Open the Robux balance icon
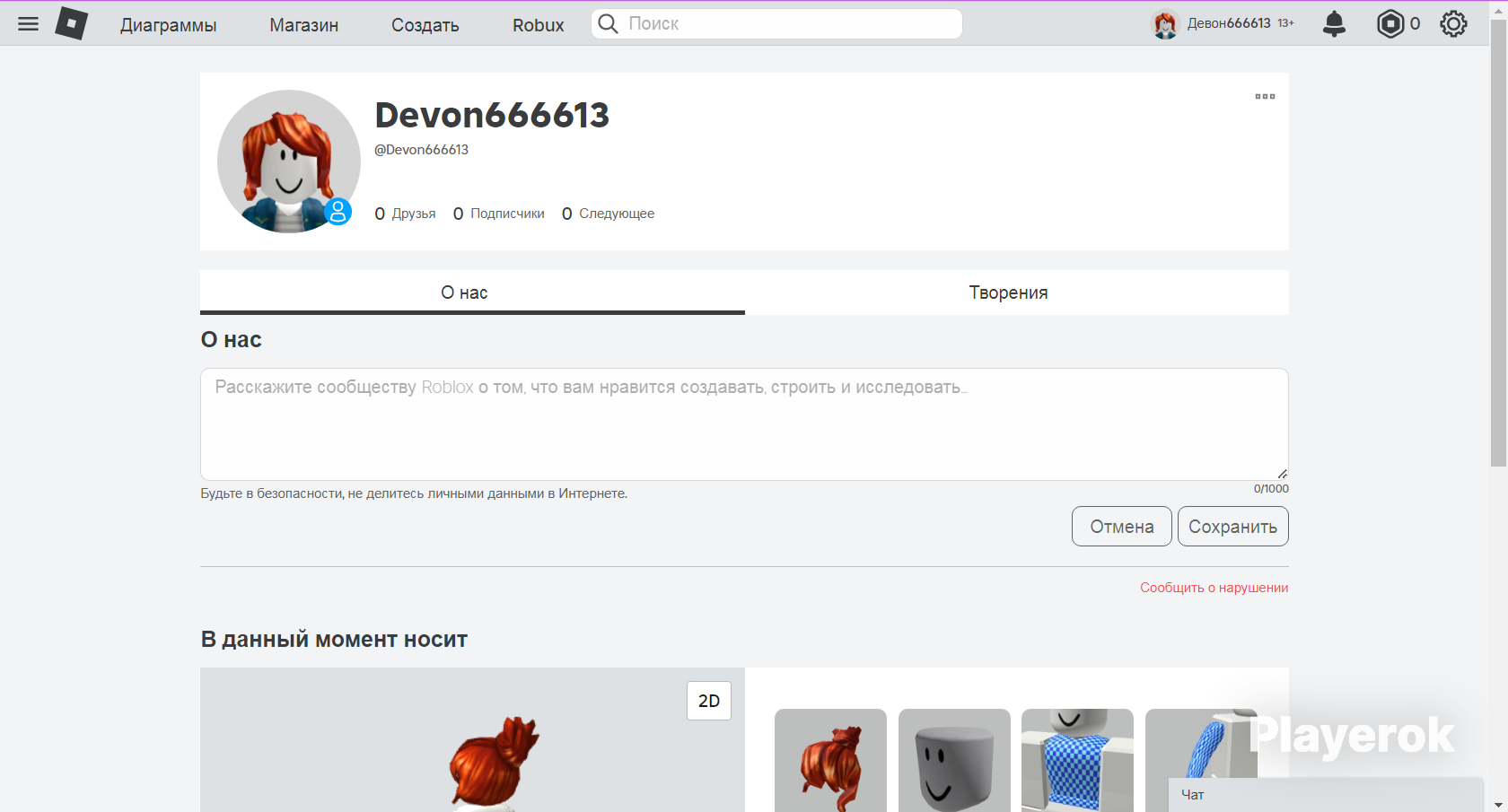This screenshot has height=812, width=1508. [x=1390, y=23]
